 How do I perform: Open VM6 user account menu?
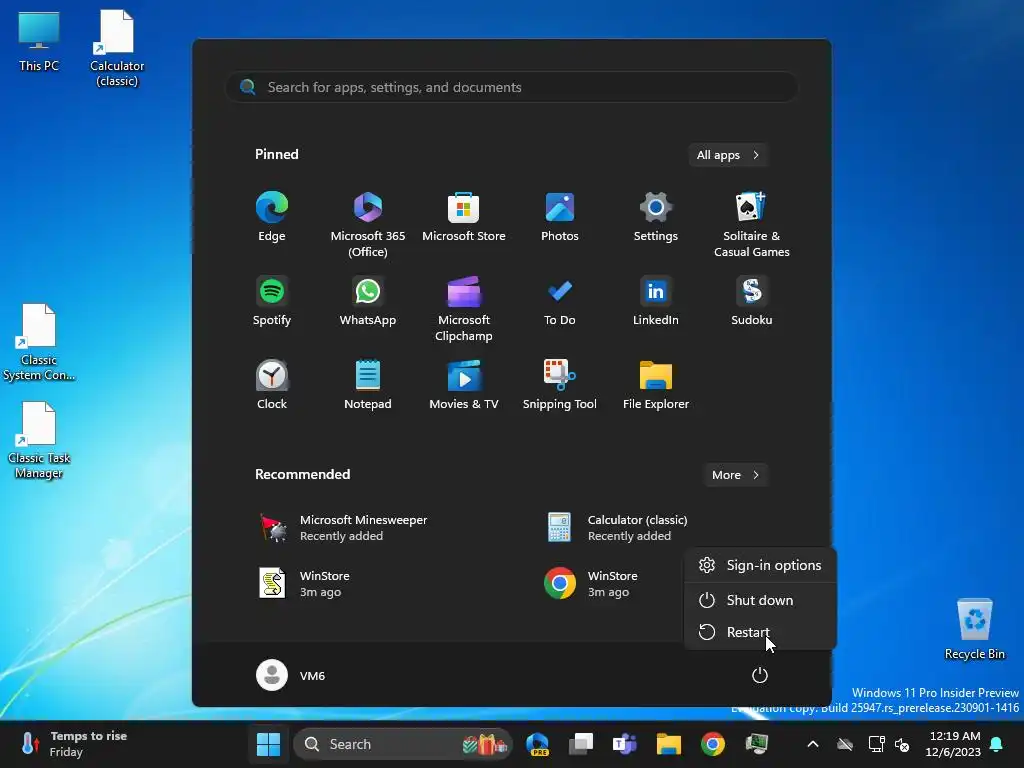click(291, 675)
